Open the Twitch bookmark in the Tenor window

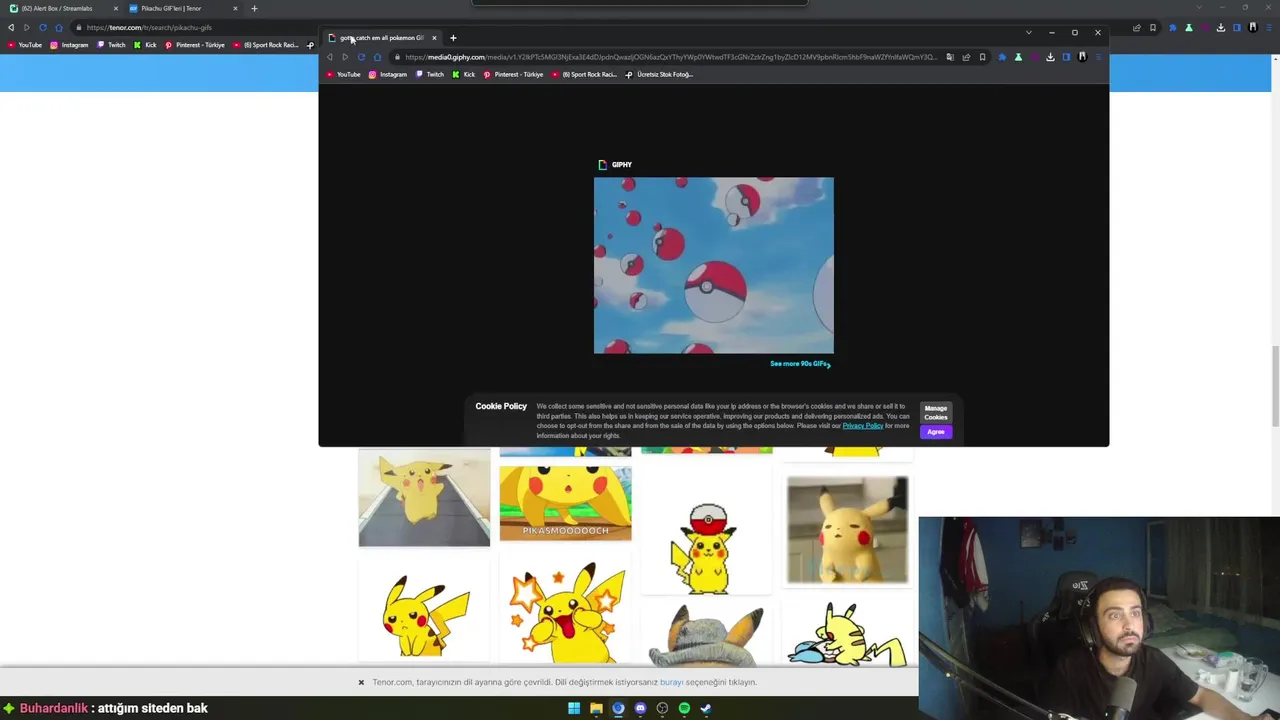point(111,45)
